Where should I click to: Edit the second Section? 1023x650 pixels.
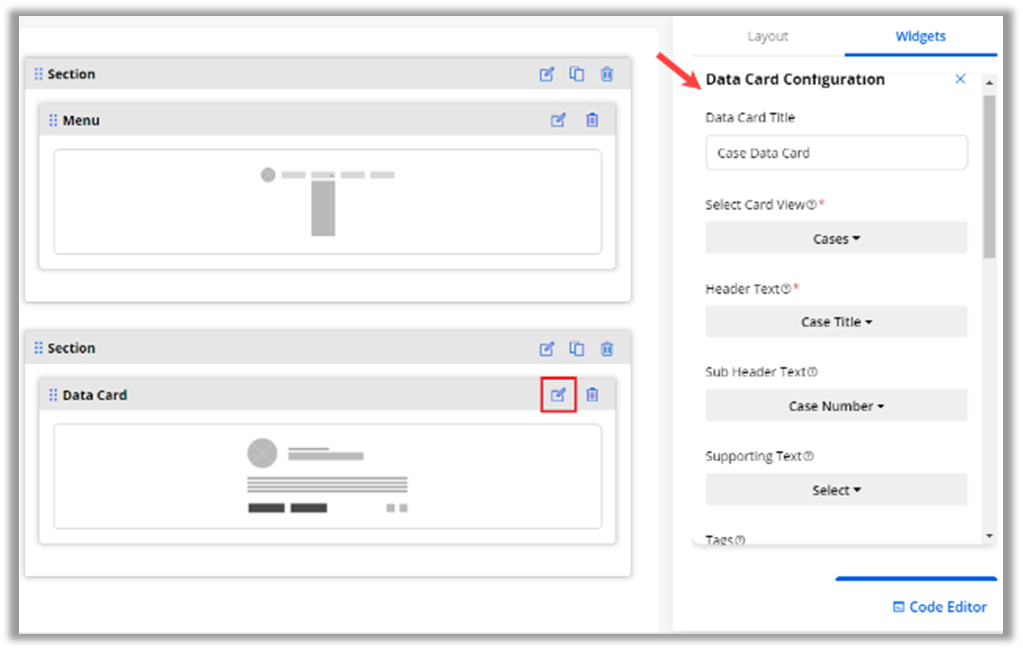[547, 349]
